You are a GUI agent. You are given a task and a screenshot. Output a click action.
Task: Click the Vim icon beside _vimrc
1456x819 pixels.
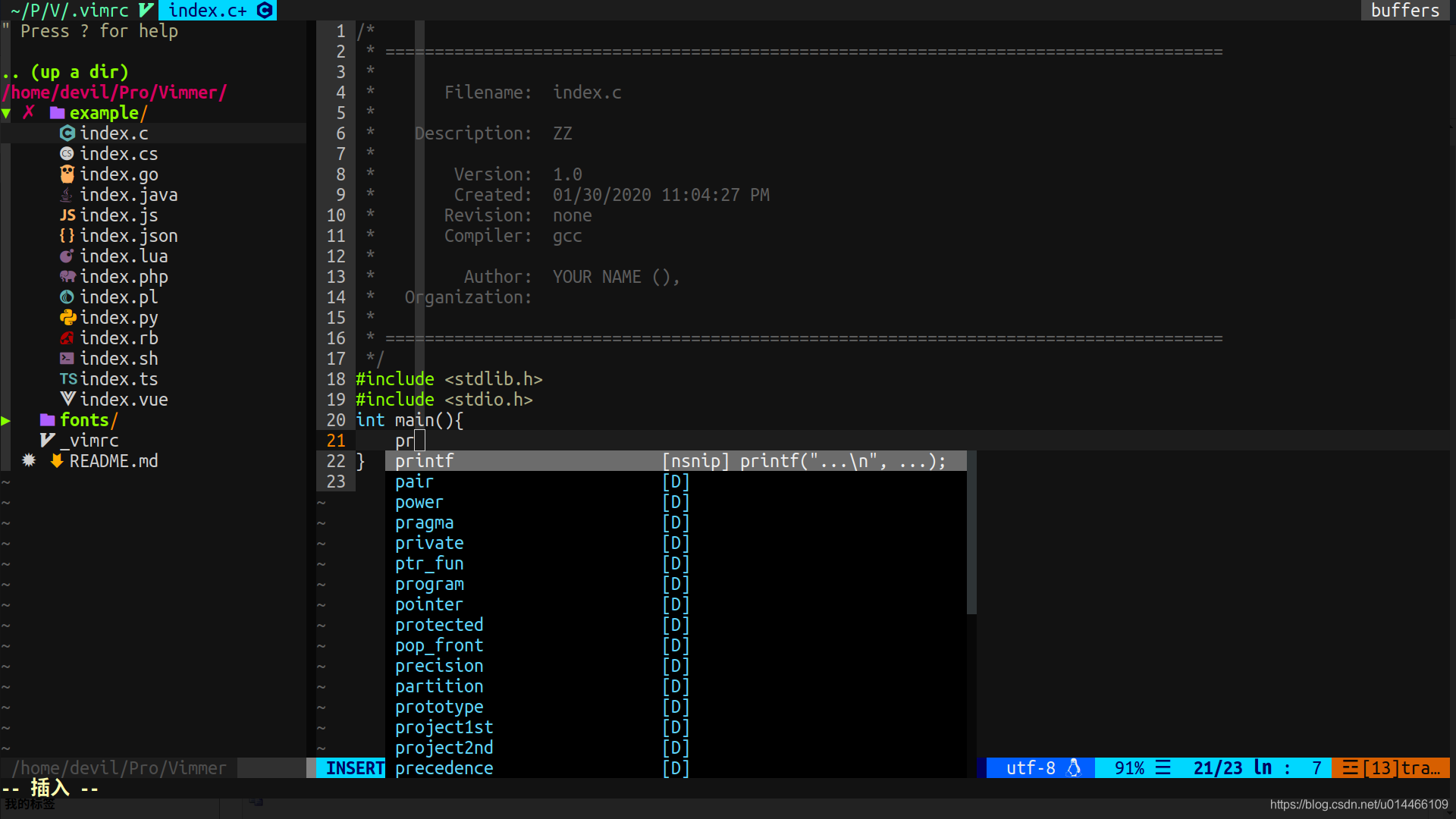coord(47,441)
